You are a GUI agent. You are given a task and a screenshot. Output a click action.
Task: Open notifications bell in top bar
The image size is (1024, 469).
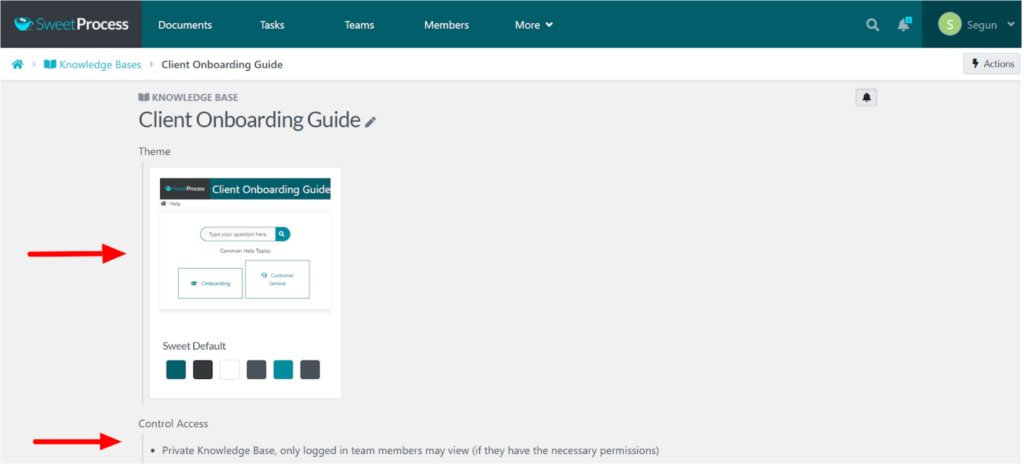(904, 25)
